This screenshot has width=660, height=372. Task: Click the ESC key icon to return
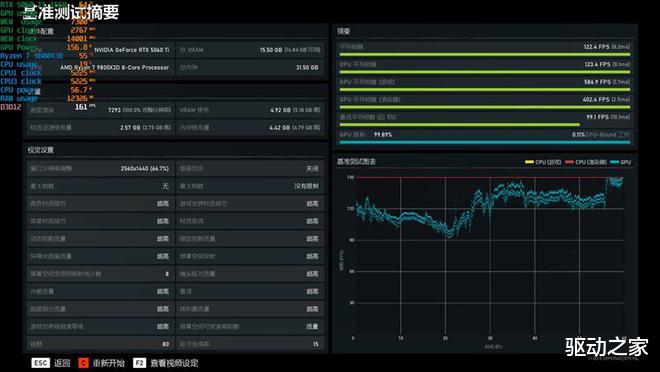[41, 363]
